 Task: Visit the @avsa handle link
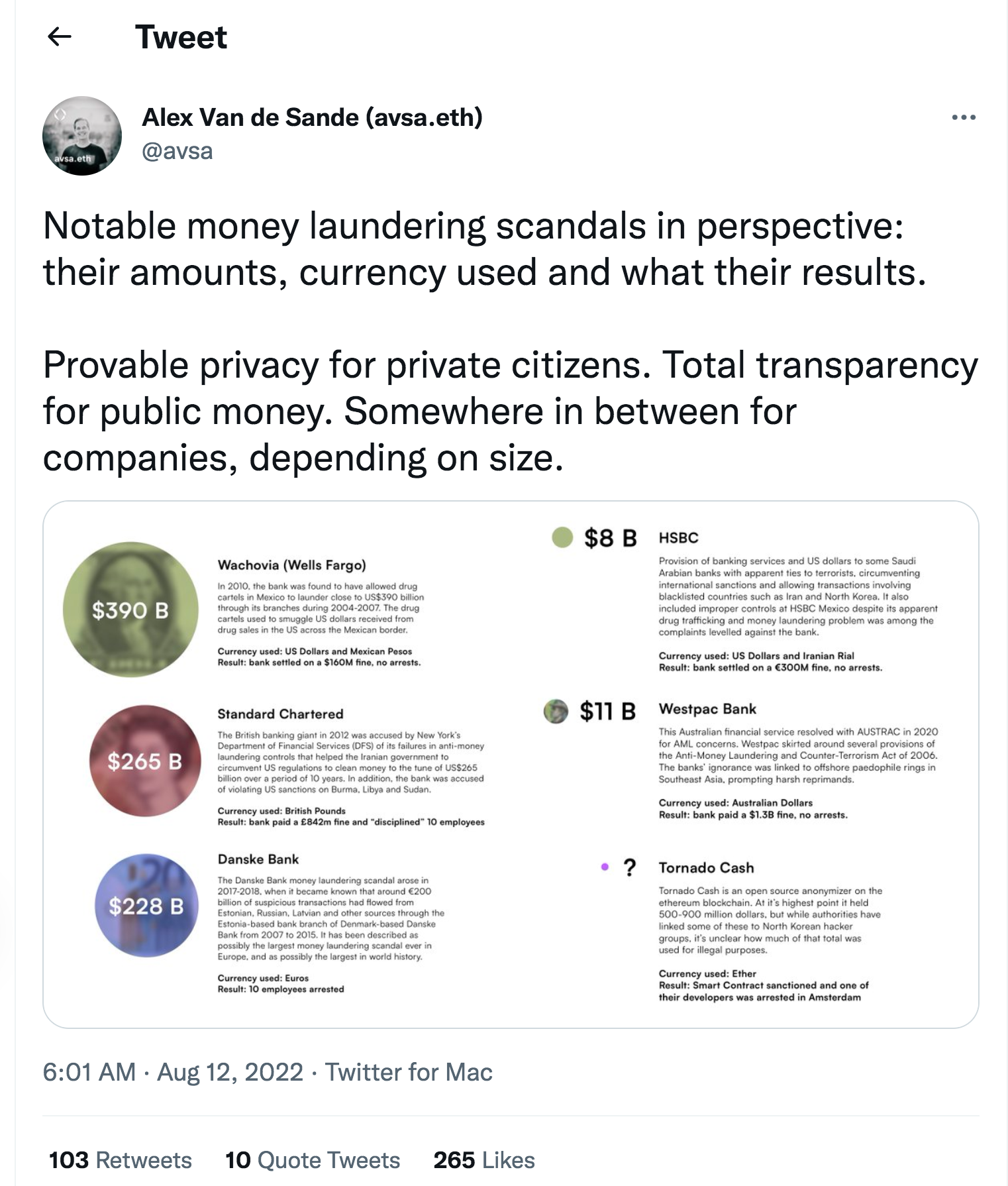(x=177, y=151)
